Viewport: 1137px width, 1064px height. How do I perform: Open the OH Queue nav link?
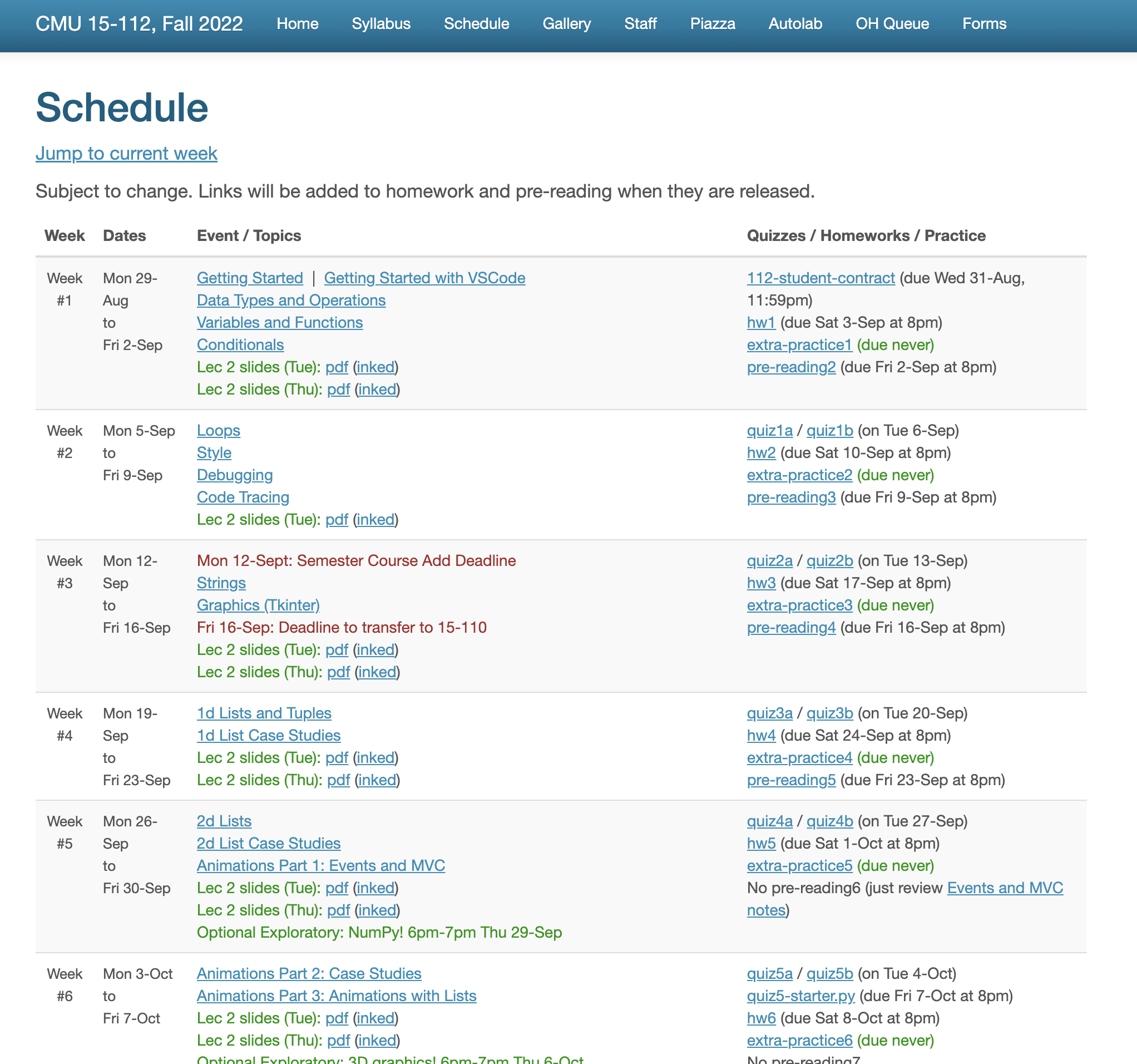[892, 23]
